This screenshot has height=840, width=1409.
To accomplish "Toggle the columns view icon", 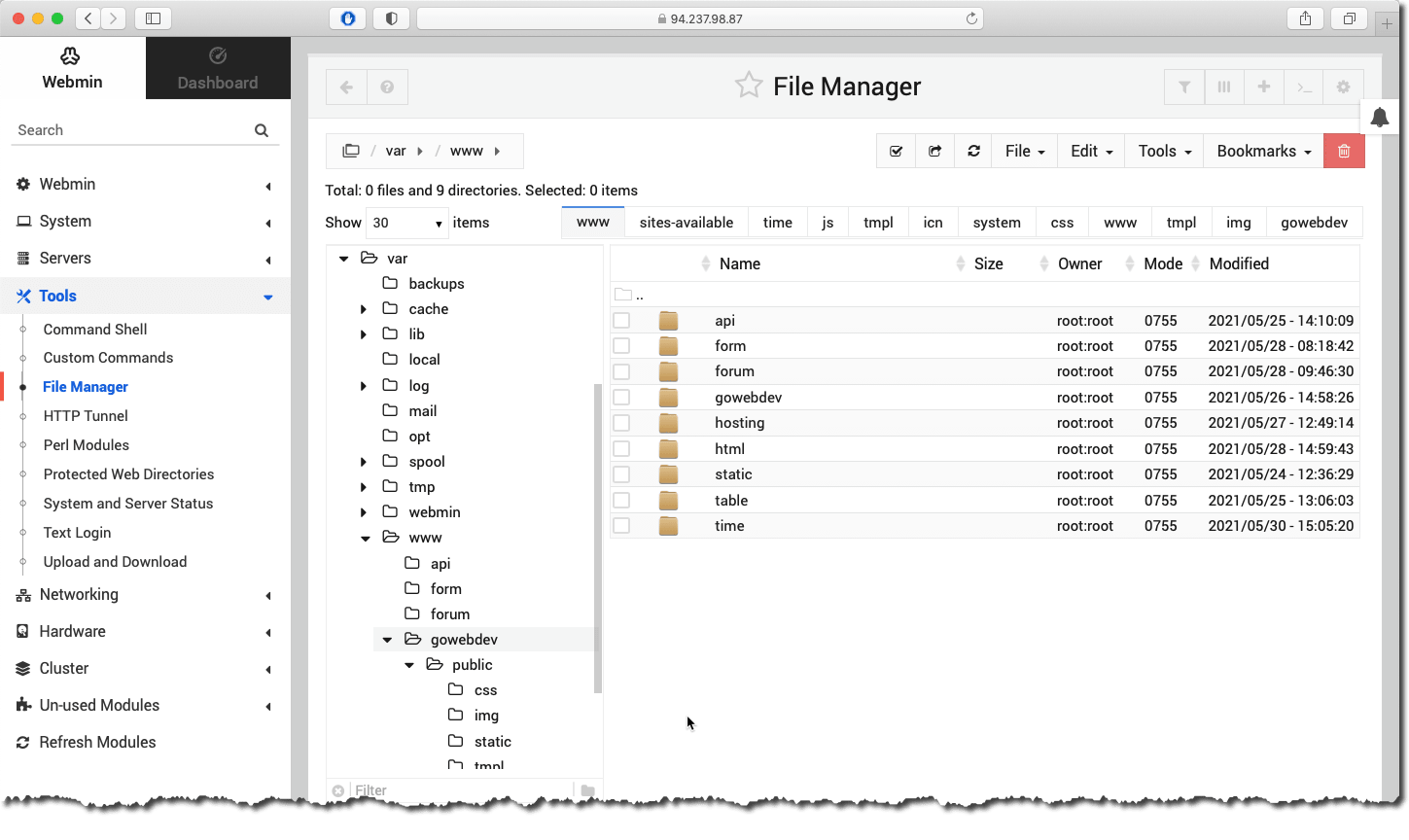I will 1224,87.
